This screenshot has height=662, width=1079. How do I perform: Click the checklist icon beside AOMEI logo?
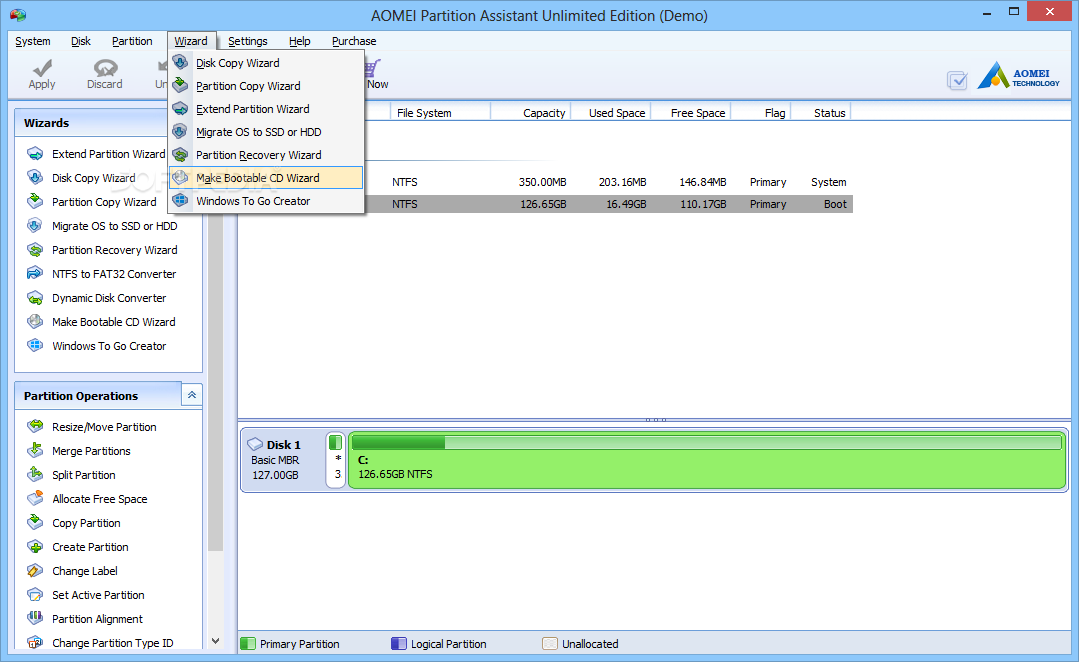click(957, 81)
